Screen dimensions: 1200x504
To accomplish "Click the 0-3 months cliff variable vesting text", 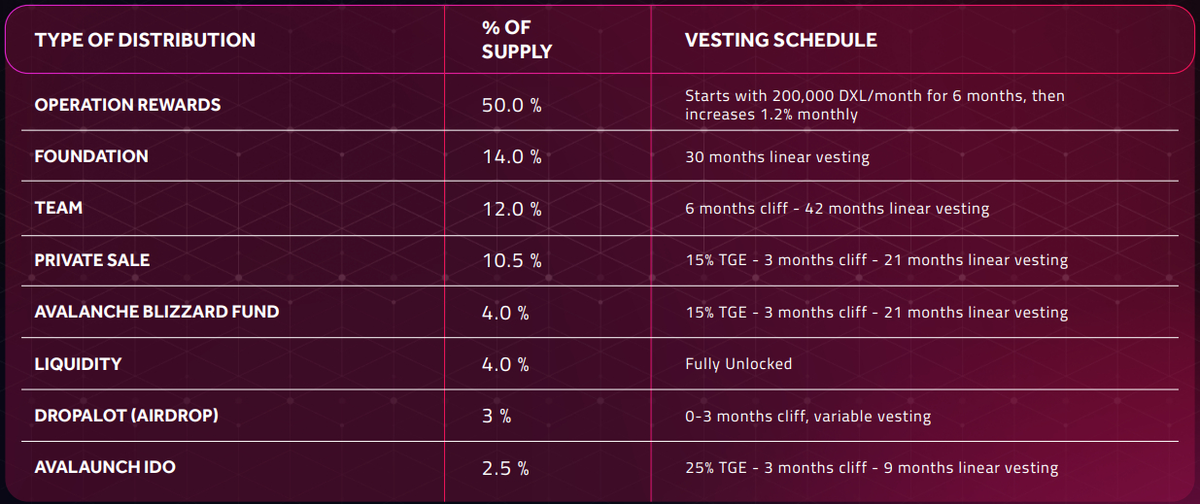I will 808,416.
